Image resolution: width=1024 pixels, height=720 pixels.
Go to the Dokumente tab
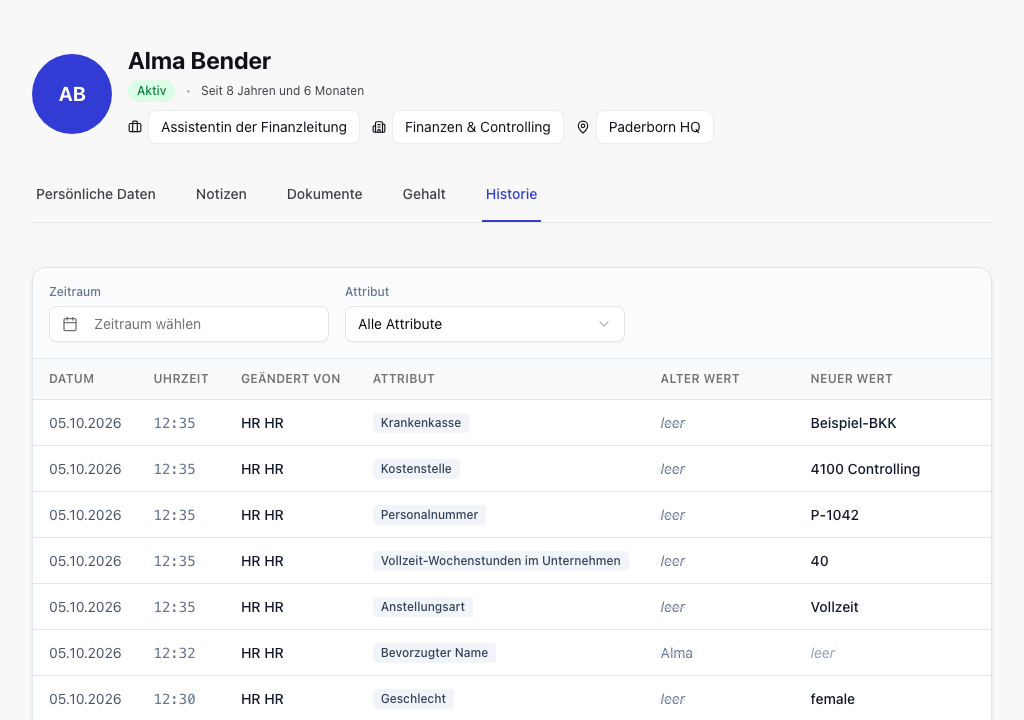[325, 194]
